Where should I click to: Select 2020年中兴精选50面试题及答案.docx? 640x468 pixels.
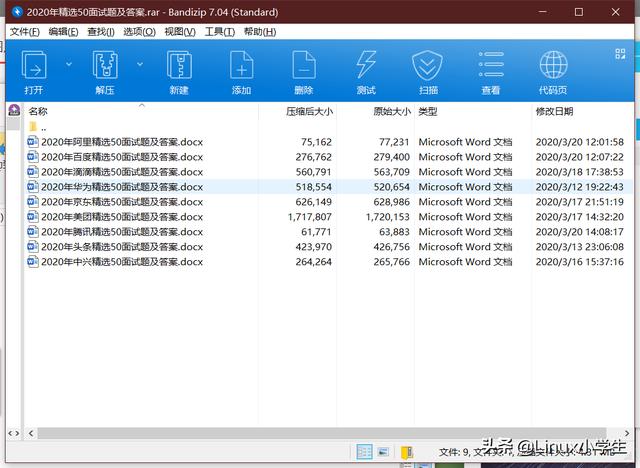pyautogui.click(x=122, y=262)
